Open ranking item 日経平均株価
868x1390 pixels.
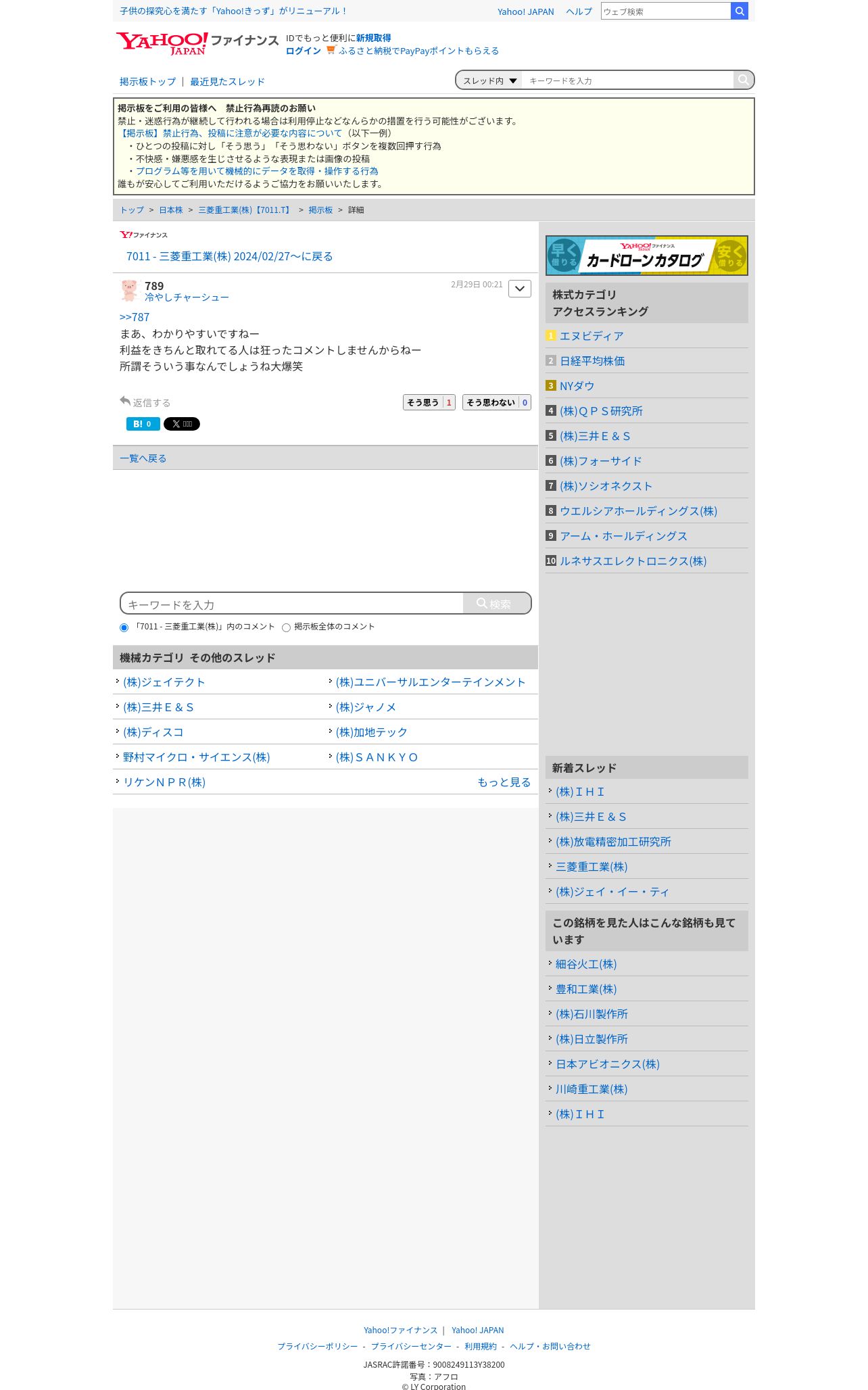click(x=592, y=361)
